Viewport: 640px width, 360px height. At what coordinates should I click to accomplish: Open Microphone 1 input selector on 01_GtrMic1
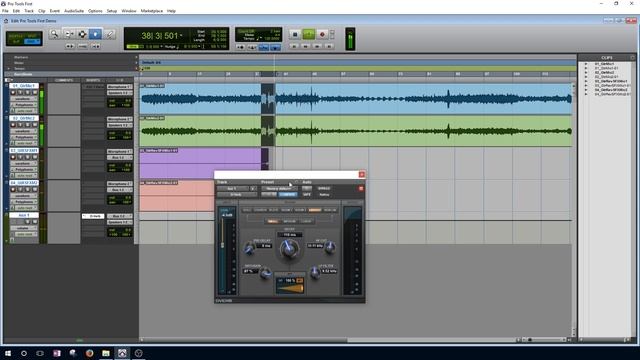(x=120, y=87)
